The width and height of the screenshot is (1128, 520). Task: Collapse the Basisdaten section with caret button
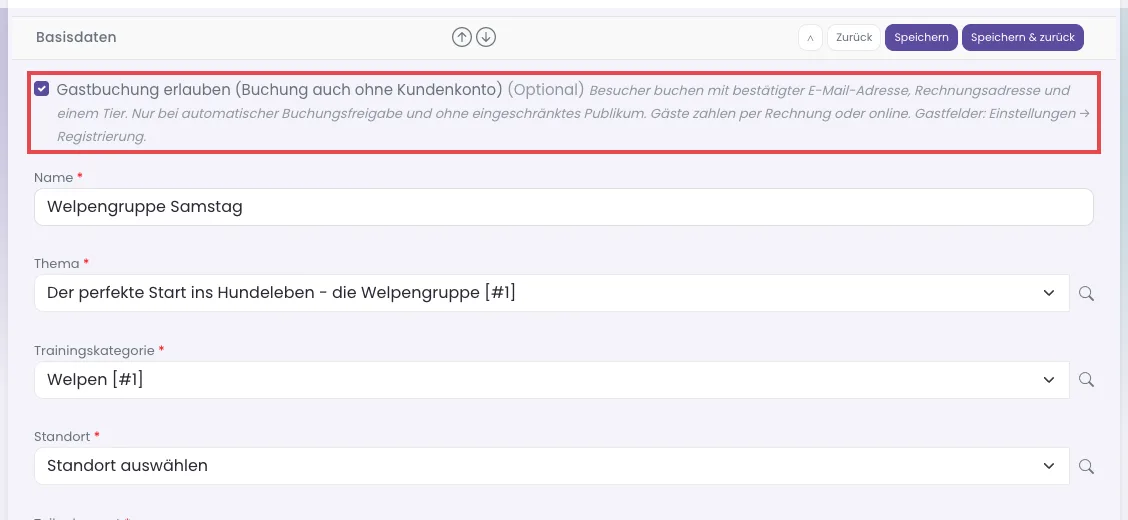810,38
